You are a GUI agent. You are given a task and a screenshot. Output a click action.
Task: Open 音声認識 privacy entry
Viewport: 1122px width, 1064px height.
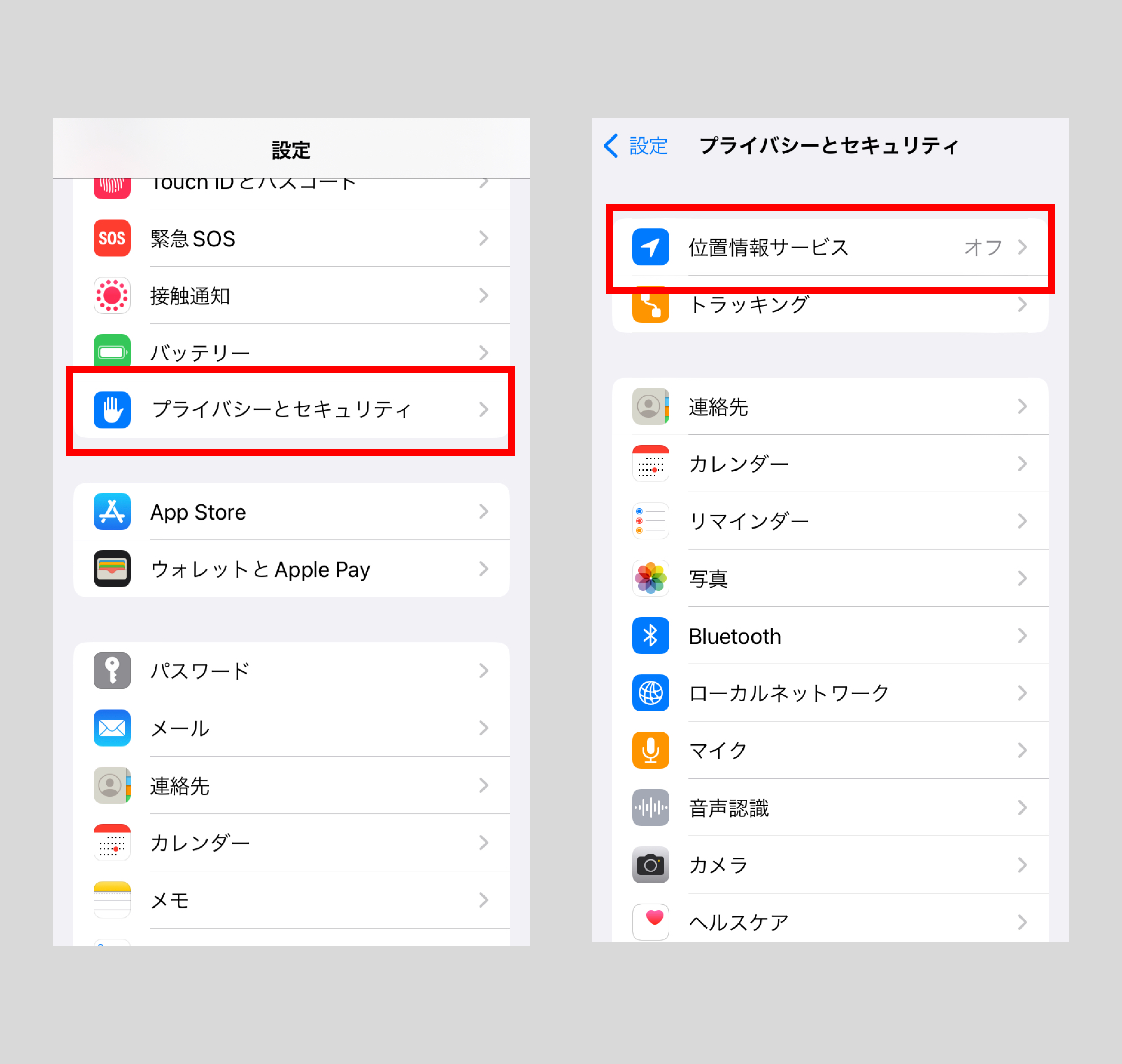click(830, 808)
